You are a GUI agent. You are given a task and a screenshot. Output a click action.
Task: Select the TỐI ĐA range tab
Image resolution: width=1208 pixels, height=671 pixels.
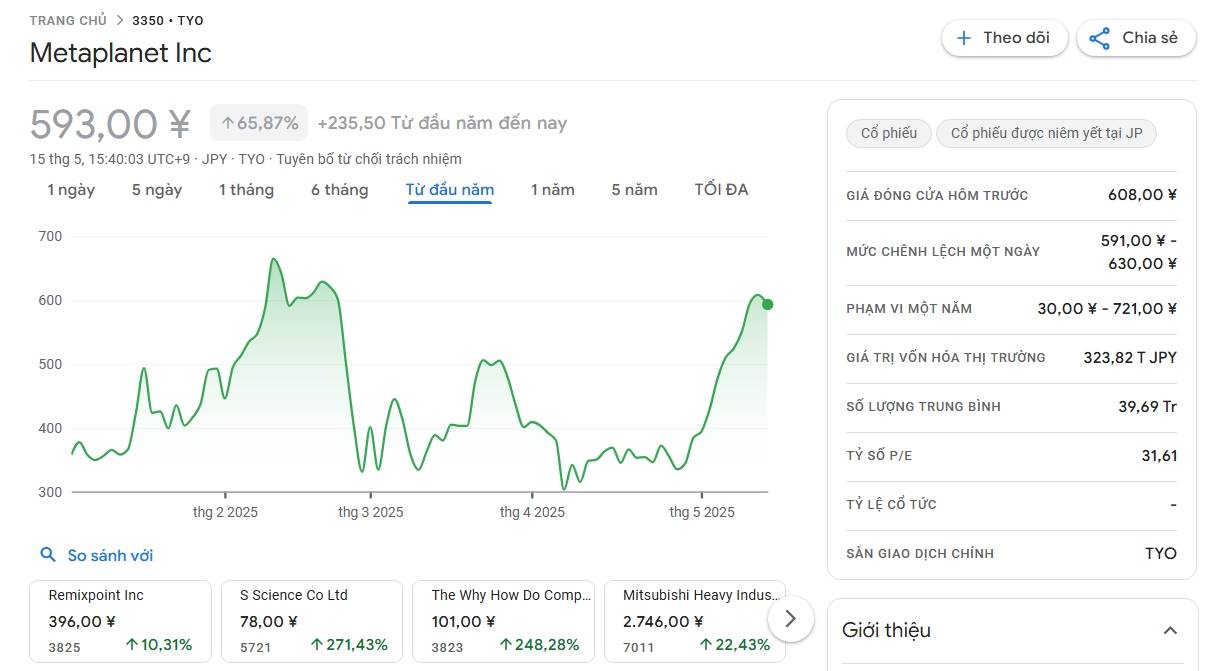(x=721, y=190)
